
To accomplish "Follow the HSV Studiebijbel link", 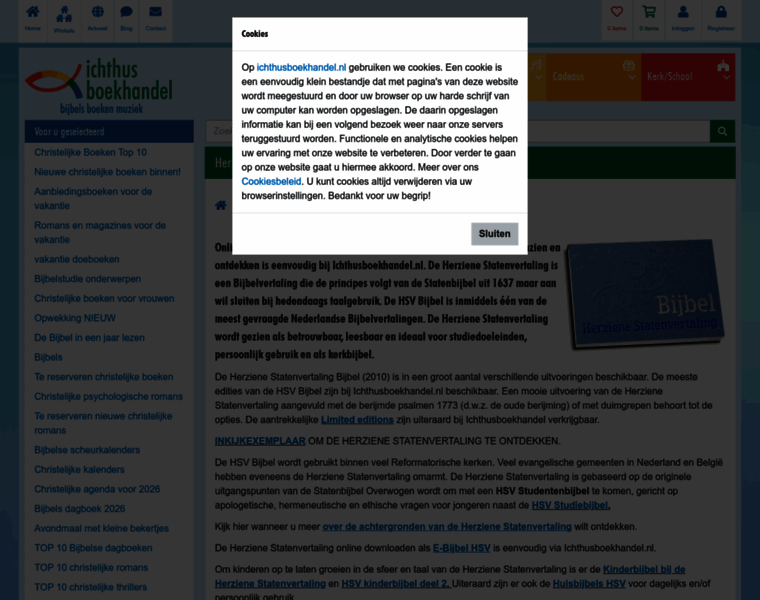I will 571,505.
